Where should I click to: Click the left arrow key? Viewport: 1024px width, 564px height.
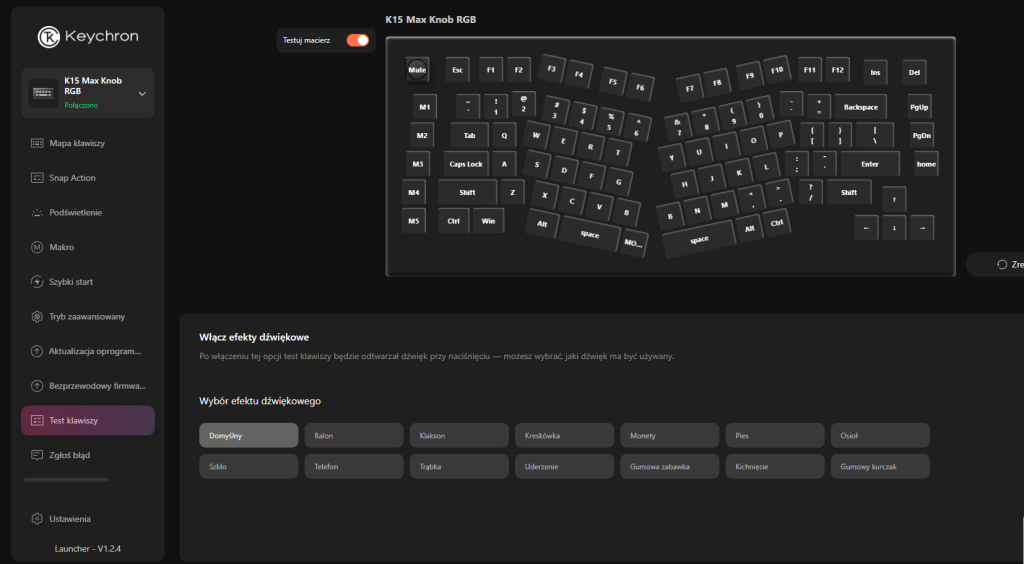pos(867,228)
